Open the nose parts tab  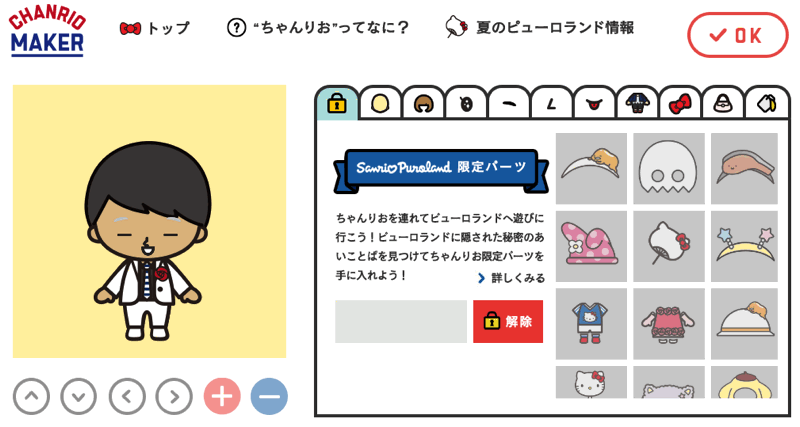tap(552, 104)
